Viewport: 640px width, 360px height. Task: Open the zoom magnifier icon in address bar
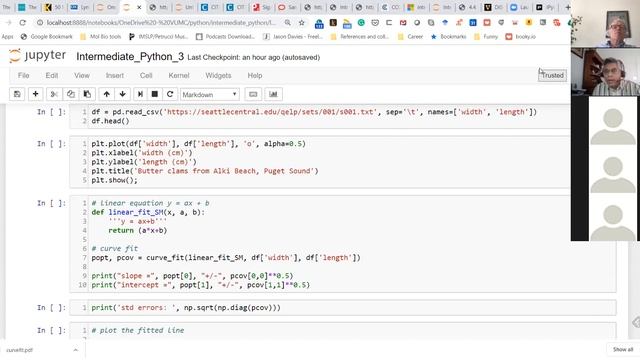(x=288, y=23)
